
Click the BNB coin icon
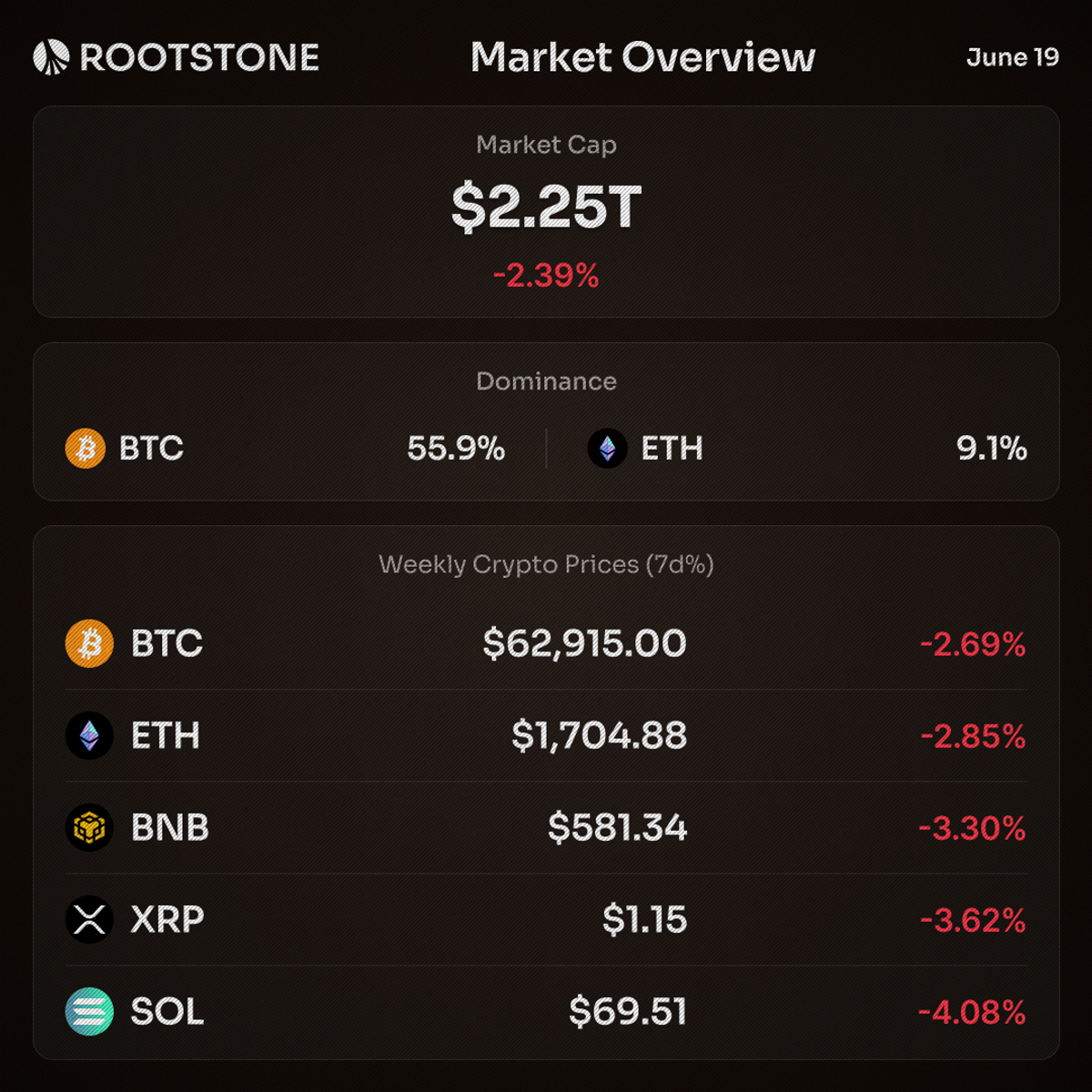tap(89, 827)
